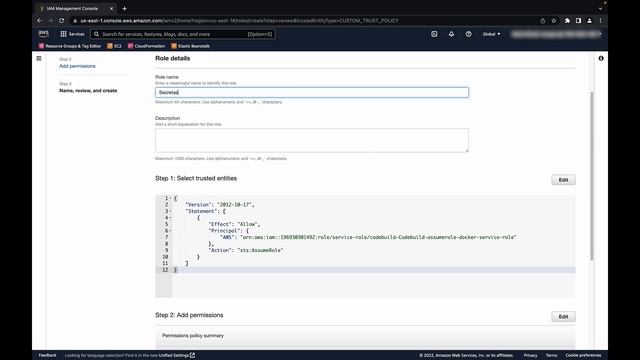This screenshot has width=640, height=360.
Task: Collapse the Statement fold at line 3
Action: [170, 211]
